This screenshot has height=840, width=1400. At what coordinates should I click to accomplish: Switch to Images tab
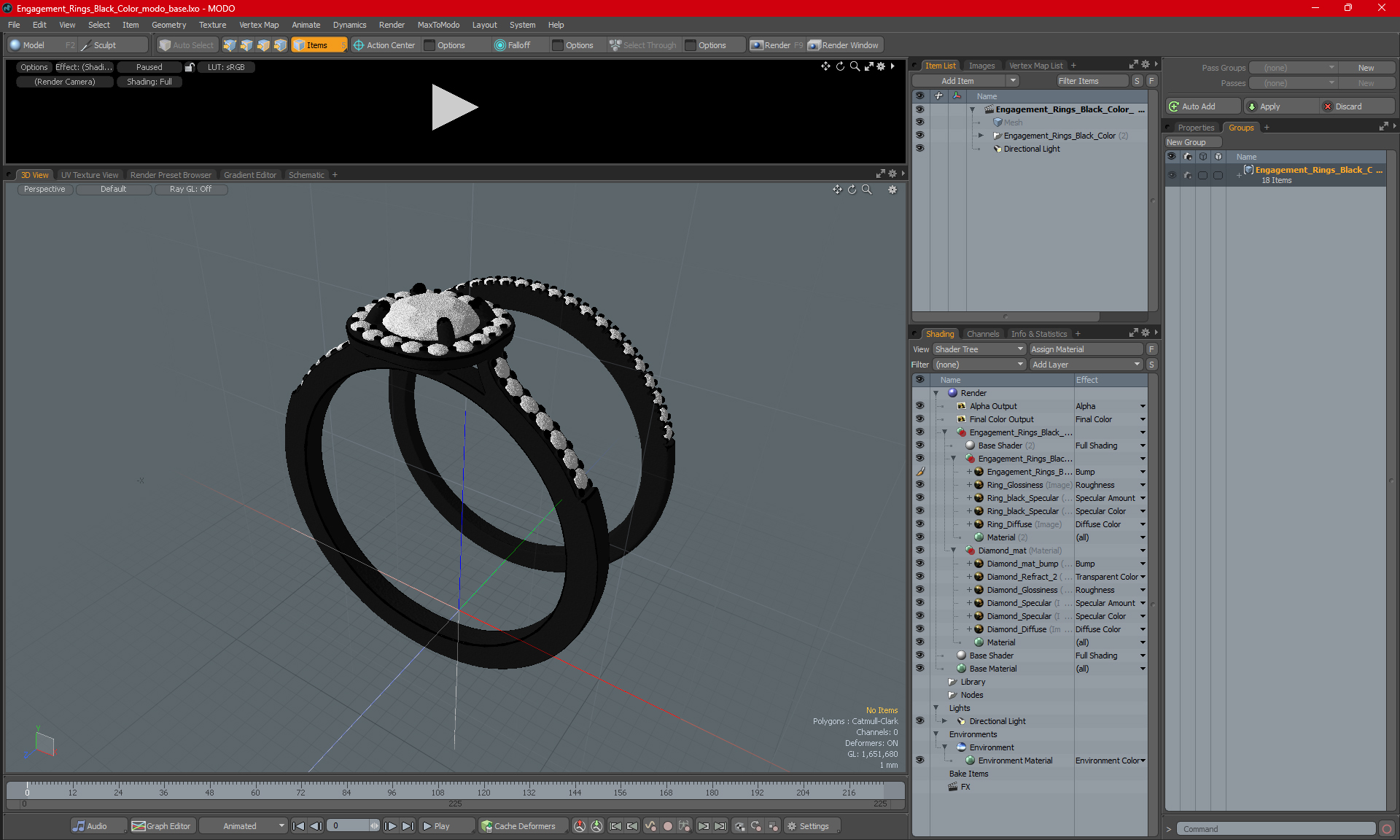click(x=981, y=66)
